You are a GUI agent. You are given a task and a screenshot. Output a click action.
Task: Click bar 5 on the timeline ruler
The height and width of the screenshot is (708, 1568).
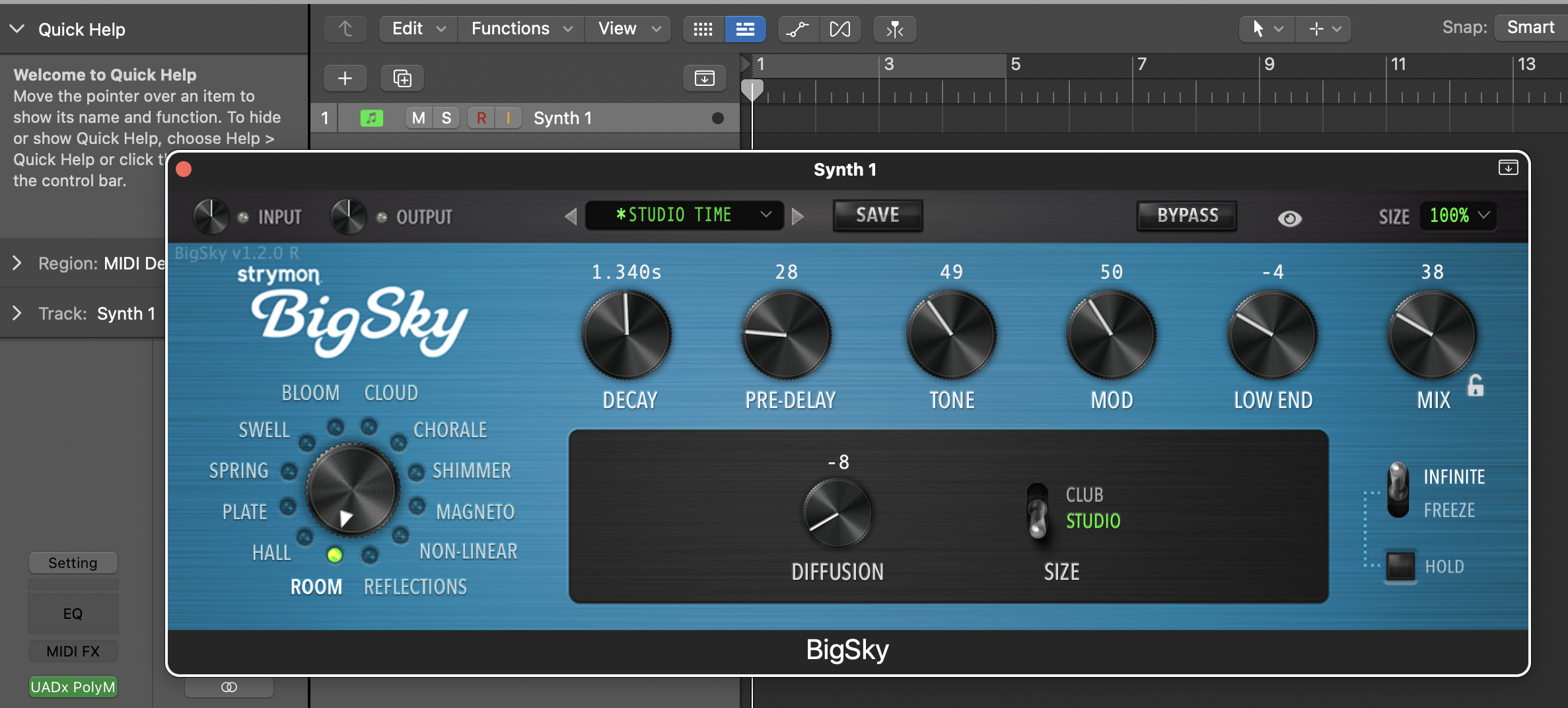1015,64
